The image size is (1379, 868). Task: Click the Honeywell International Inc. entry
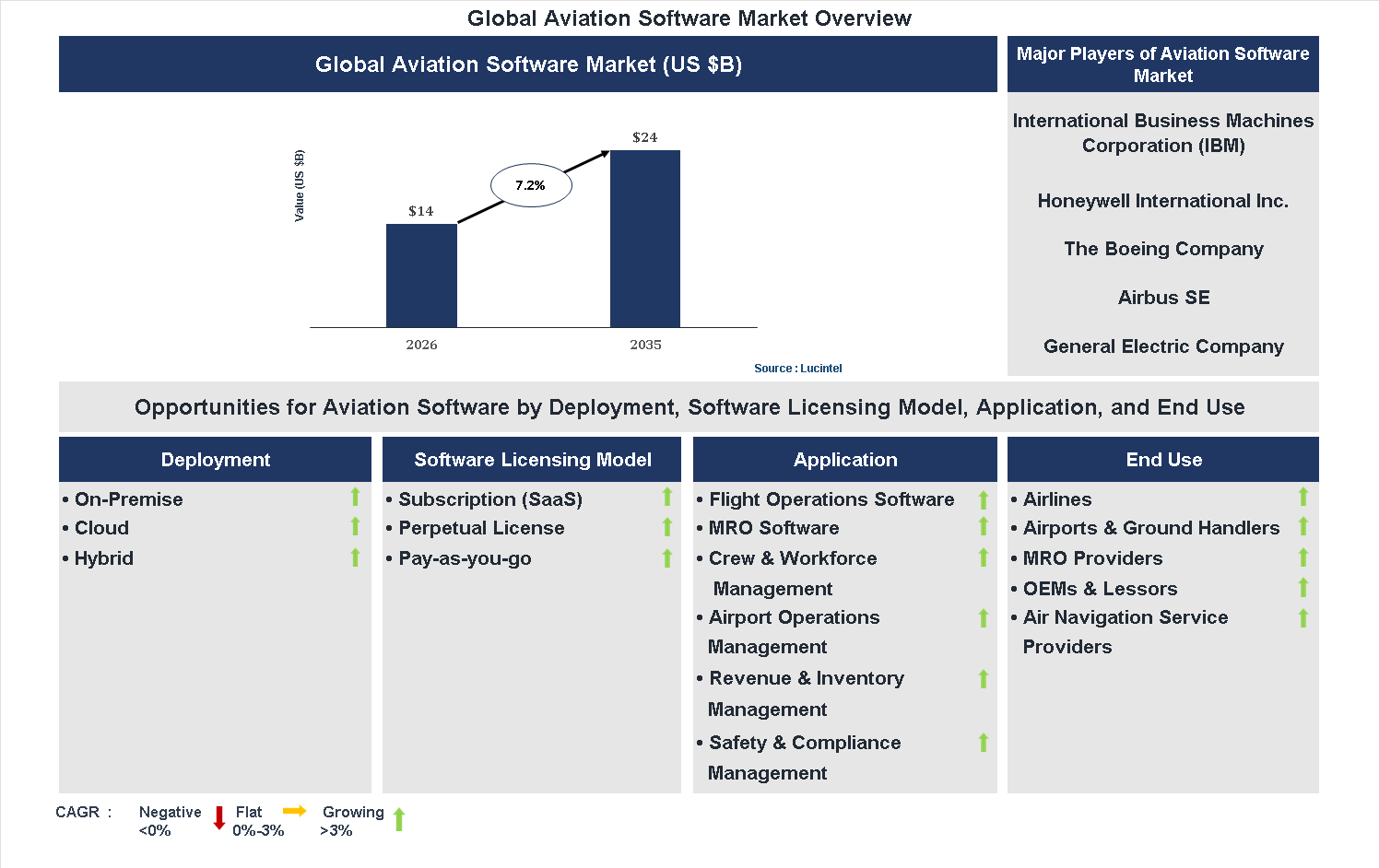1163,200
